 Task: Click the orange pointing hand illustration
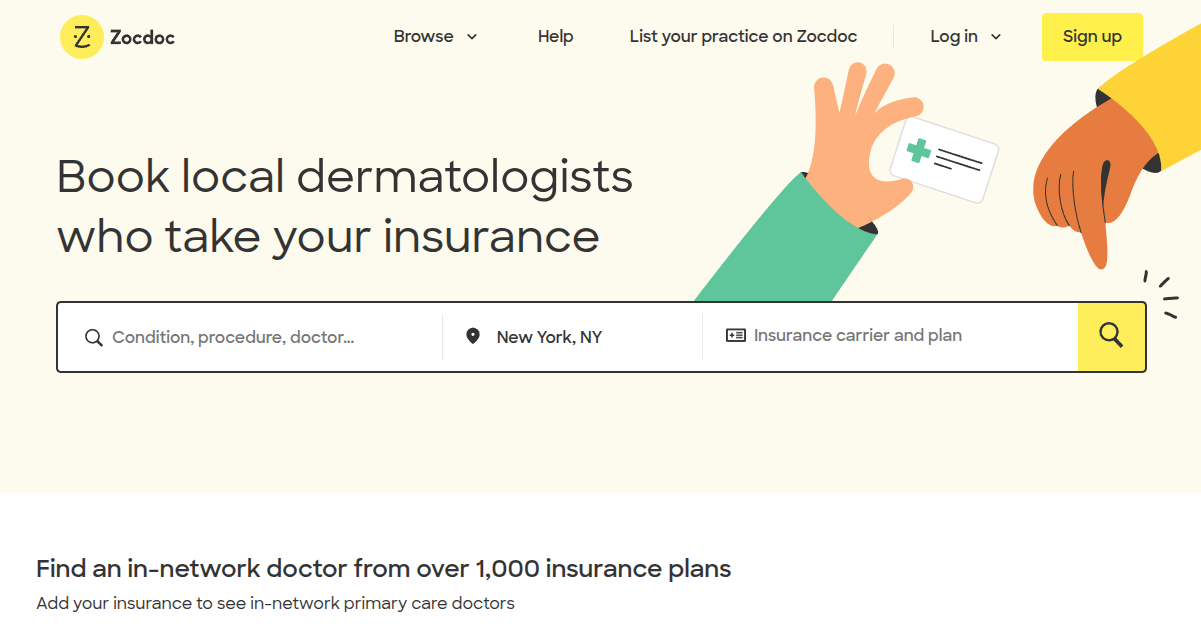(1090, 180)
